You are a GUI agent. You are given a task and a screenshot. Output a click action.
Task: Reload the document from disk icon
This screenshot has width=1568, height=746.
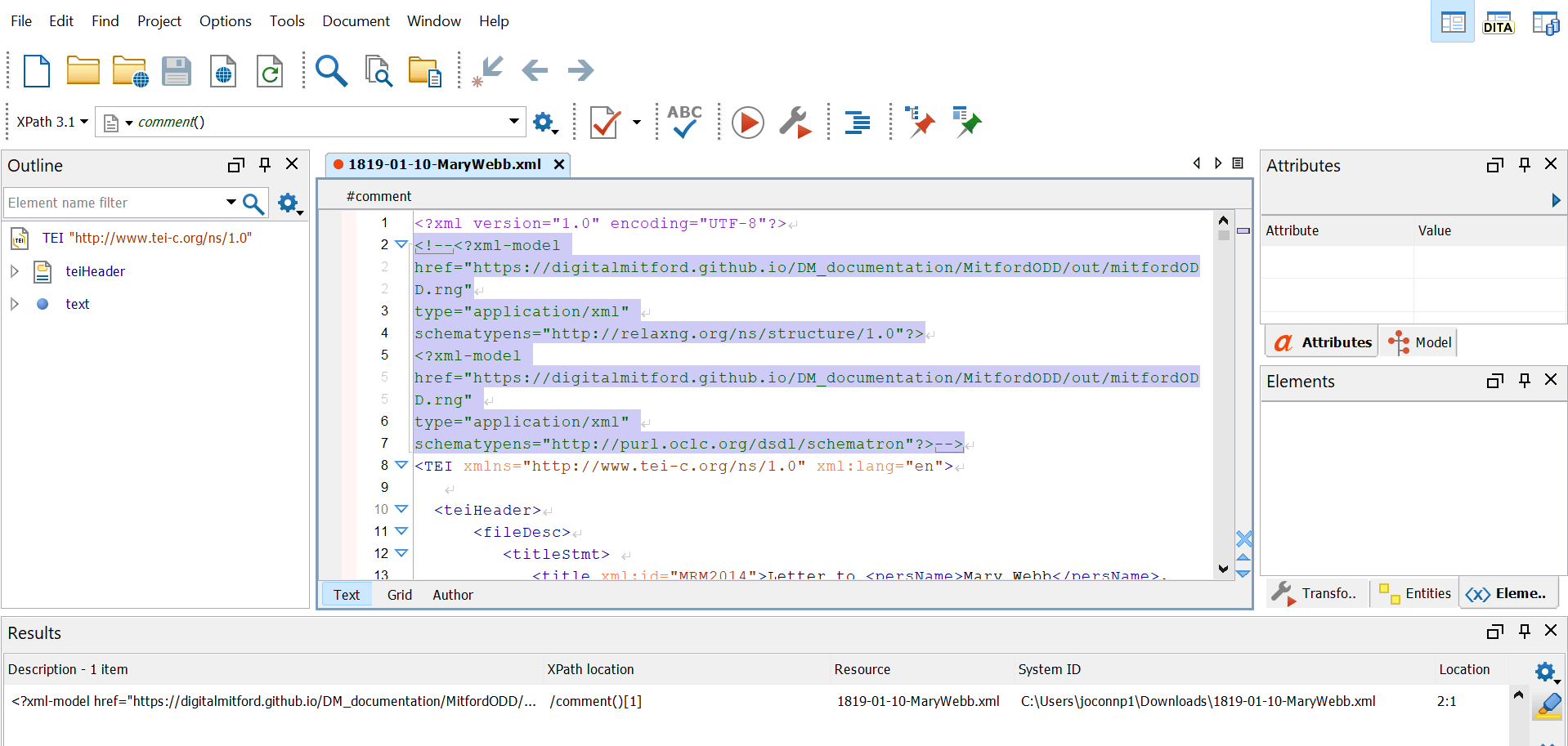coord(269,71)
